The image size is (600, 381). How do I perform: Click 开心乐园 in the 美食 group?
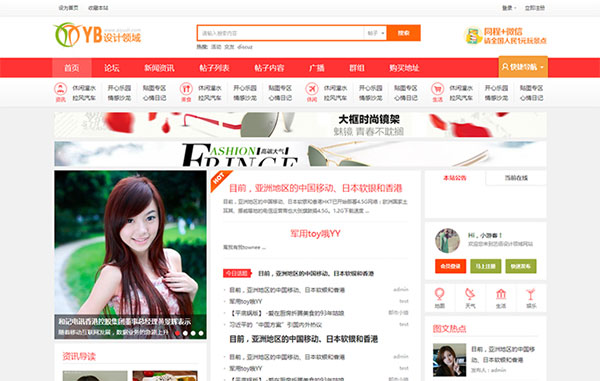pyautogui.click(x=245, y=88)
